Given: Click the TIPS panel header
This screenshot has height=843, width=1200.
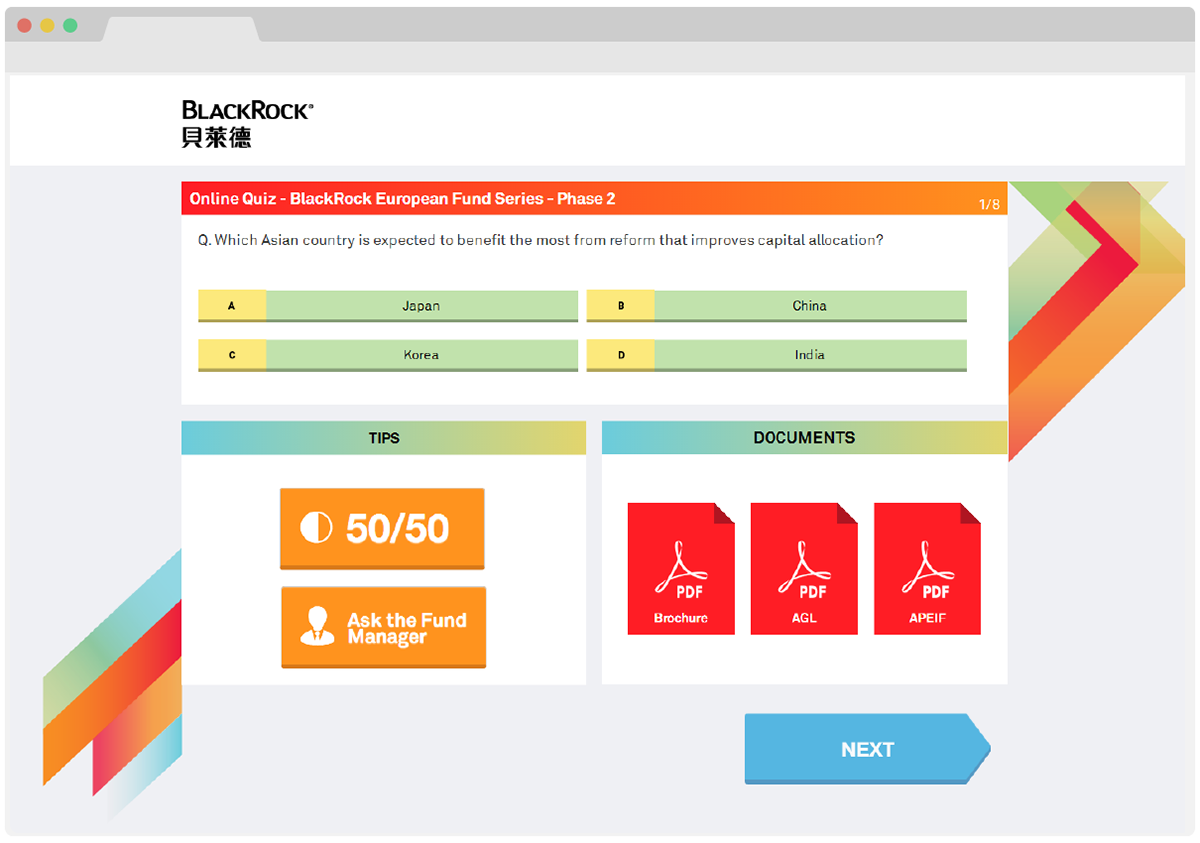Looking at the screenshot, I should [x=383, y=438].
